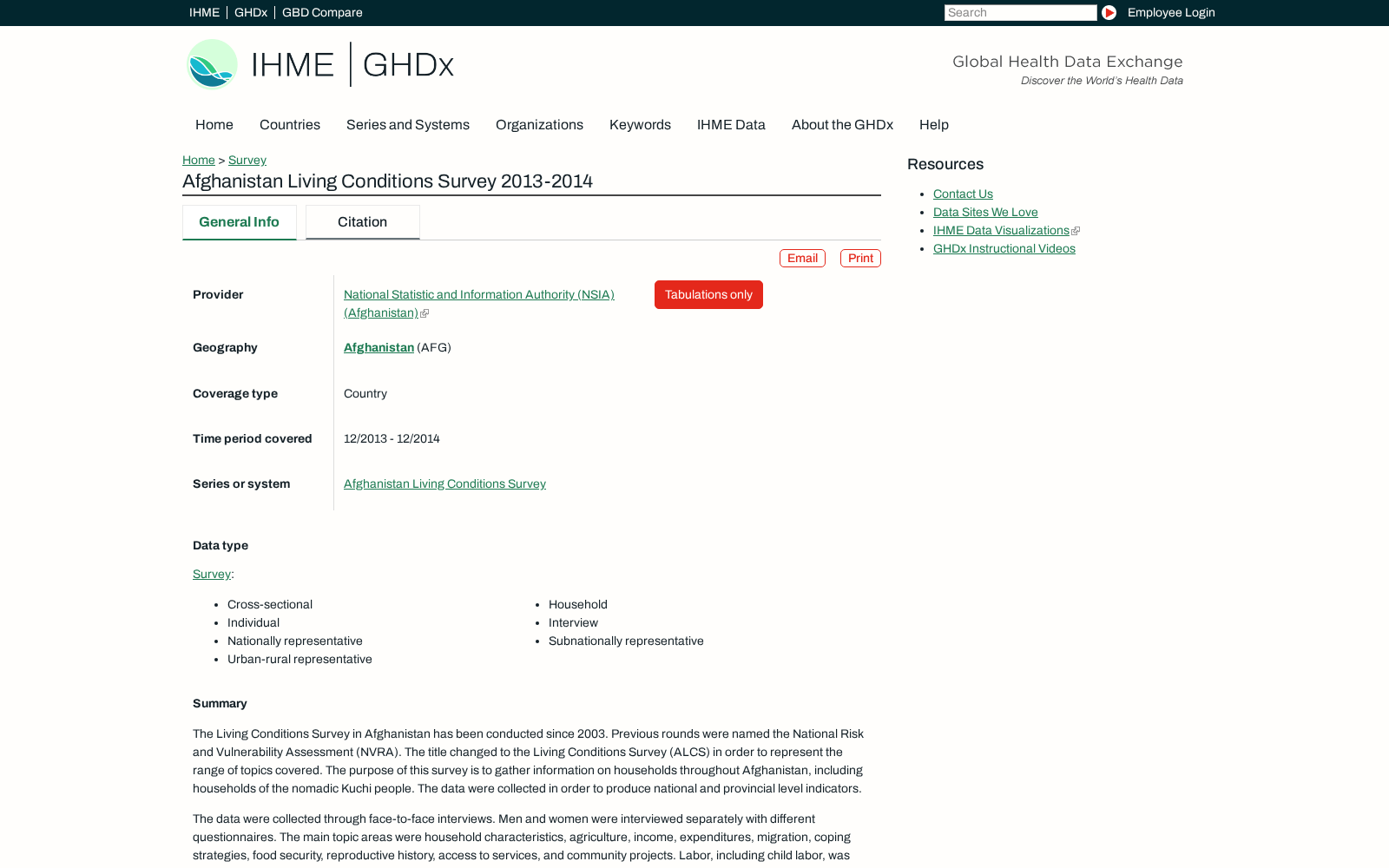Click the Print button
This screenshot has width=1389, height=868.
860,258
